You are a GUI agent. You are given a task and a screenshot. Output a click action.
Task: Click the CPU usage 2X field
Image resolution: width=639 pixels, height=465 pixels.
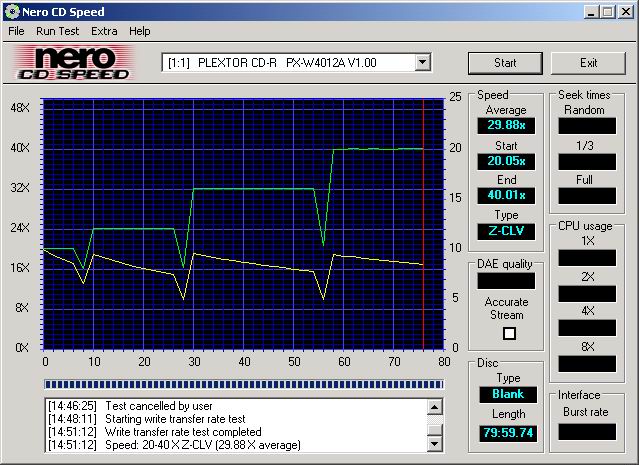[x=587, y=294]
